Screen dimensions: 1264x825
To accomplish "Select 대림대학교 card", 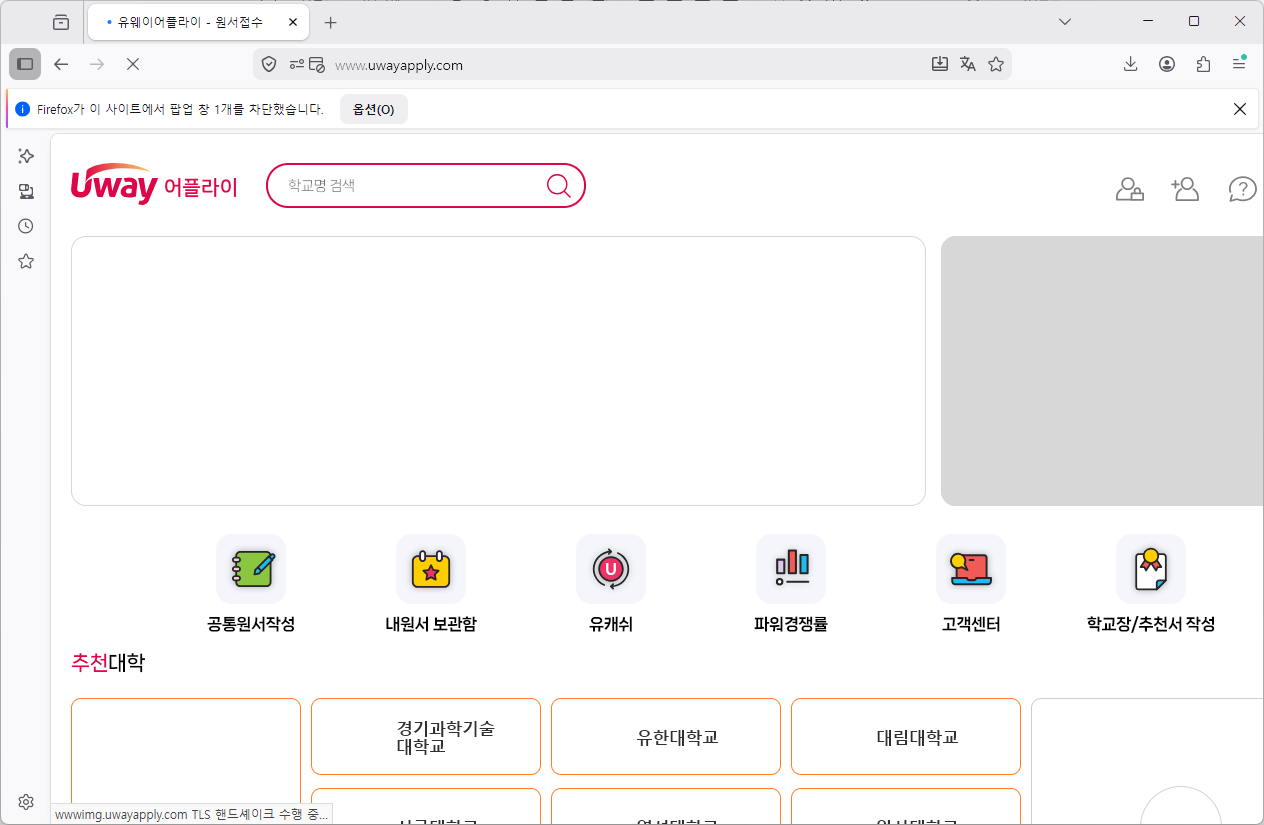I will click(906, 737).
